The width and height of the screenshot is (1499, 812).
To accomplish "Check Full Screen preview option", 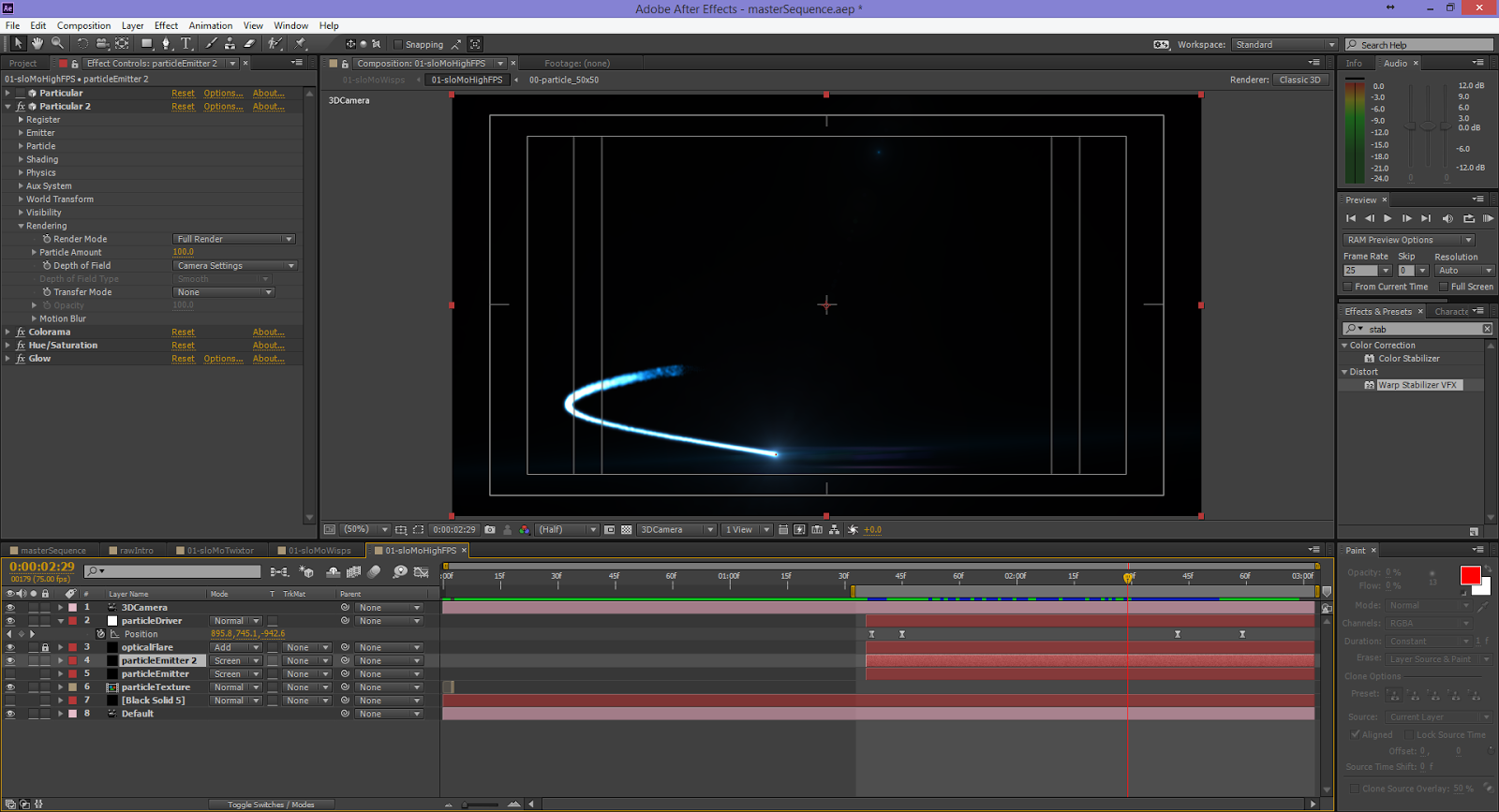I will [x=1444, y=287].
